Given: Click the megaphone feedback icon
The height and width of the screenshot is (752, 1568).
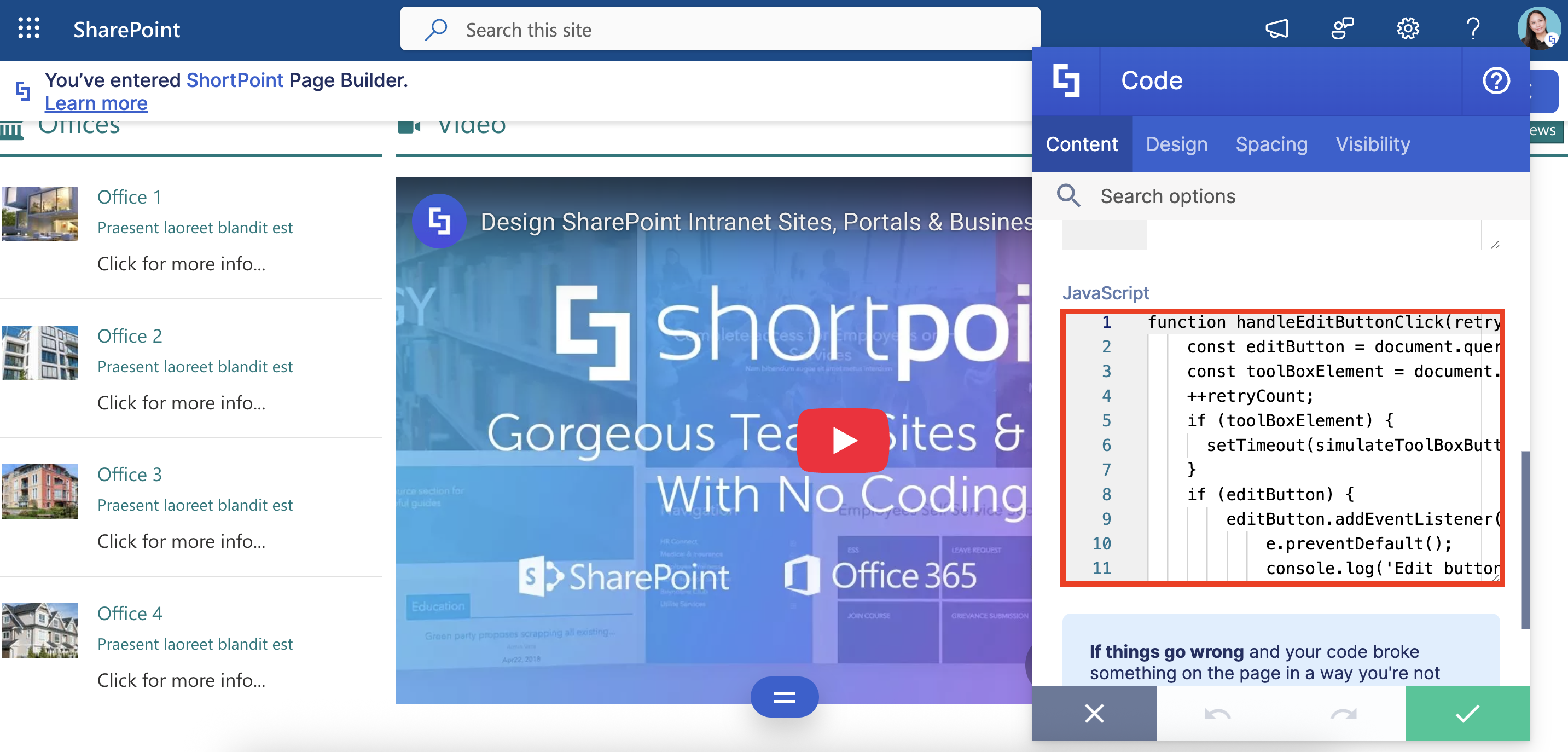Looking at the screenshot, I should pyautogui.click(x=1276, y=28).
